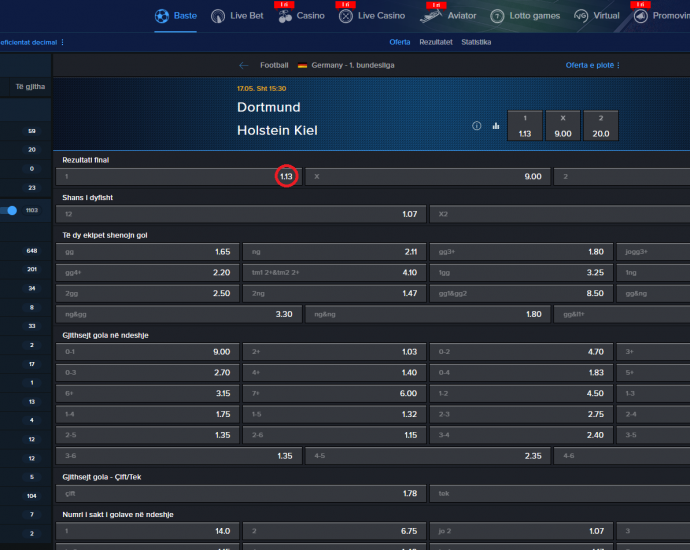Open the Koeficientat decimal options menu
The width and height of the screenshot is (690, 550).
click(33, 42)
